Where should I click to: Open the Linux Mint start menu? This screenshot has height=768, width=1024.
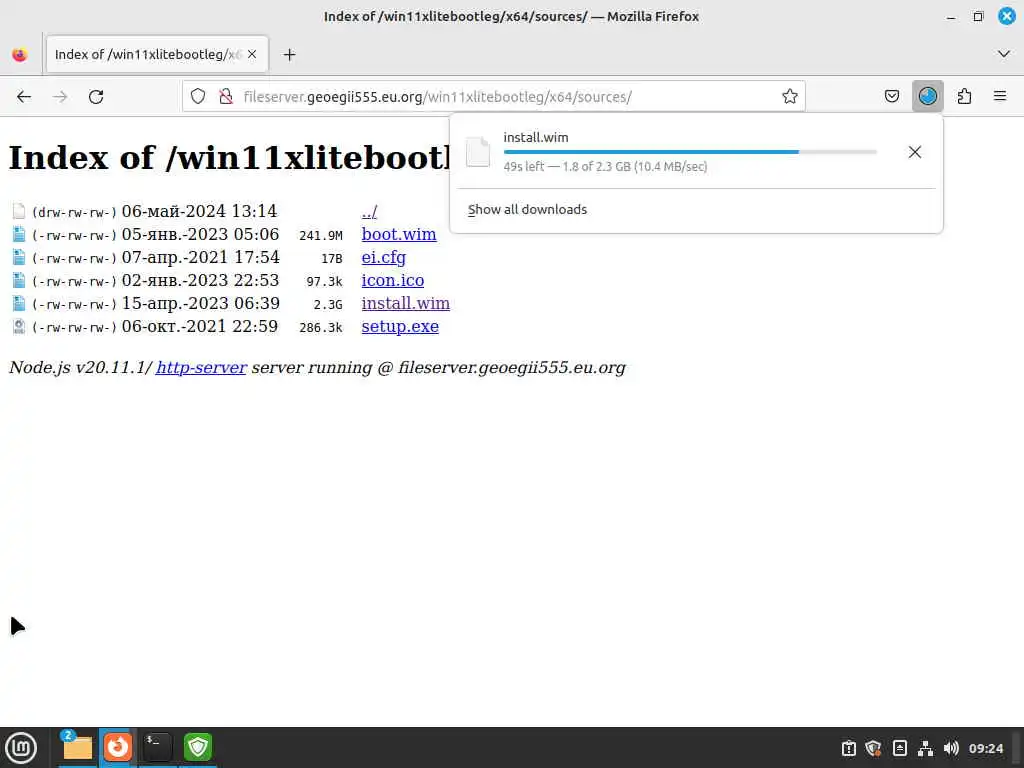coord(22,748)
